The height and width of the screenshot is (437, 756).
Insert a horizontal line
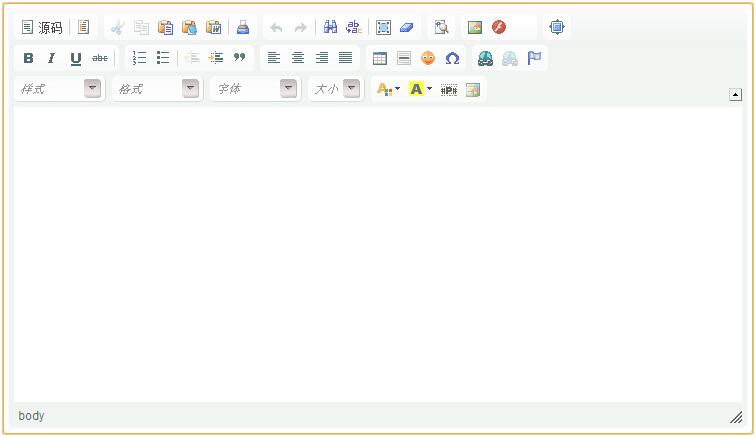click(x=404, y=58)
